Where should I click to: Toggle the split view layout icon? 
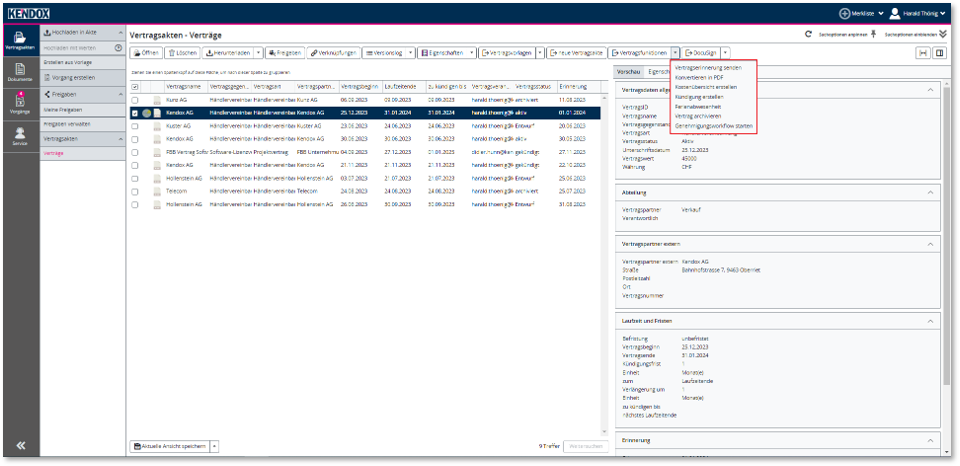tap(940, 53)
